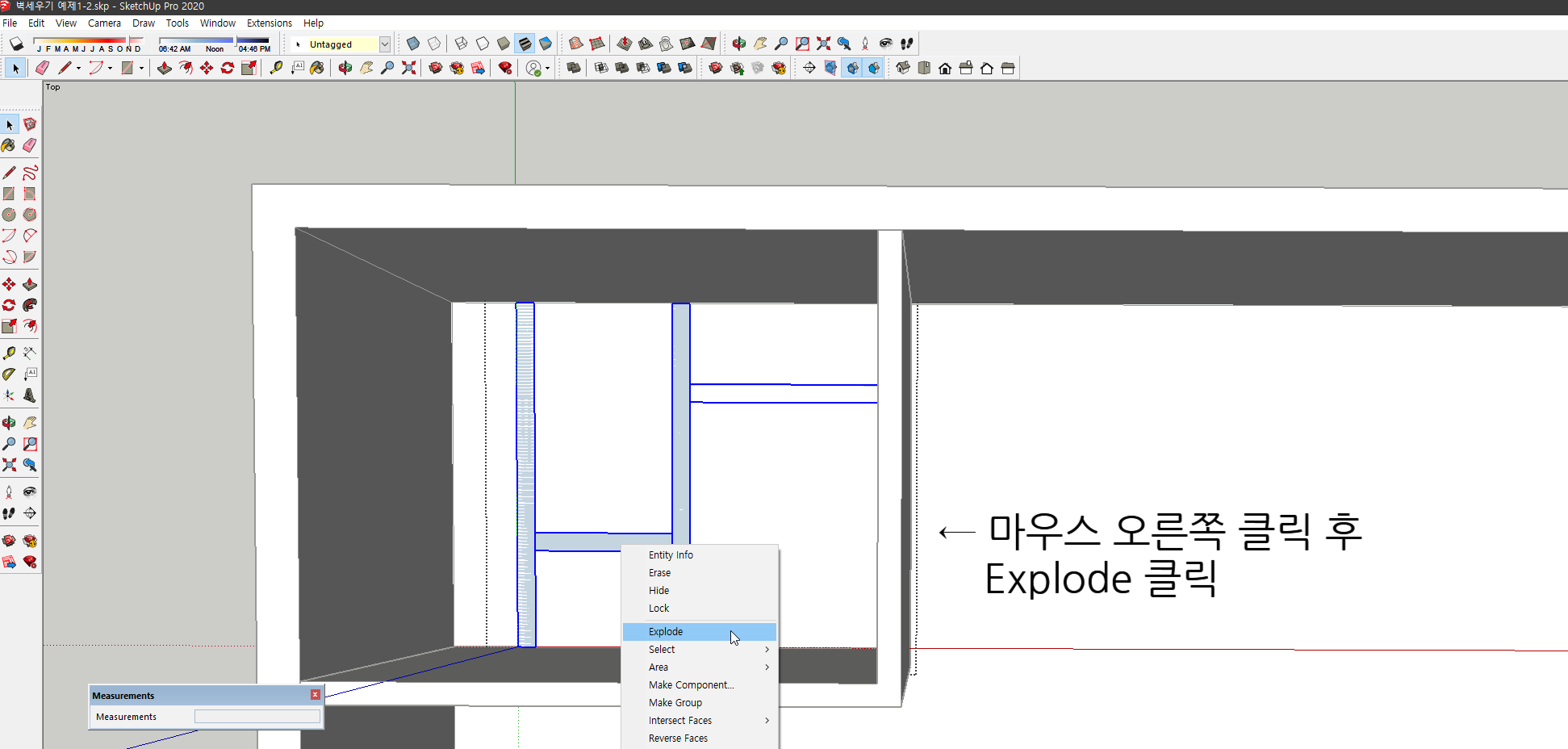This screenshot has width=1568, height=749.
Task: Choose Erase in the context menu
Action: (700, 572)
